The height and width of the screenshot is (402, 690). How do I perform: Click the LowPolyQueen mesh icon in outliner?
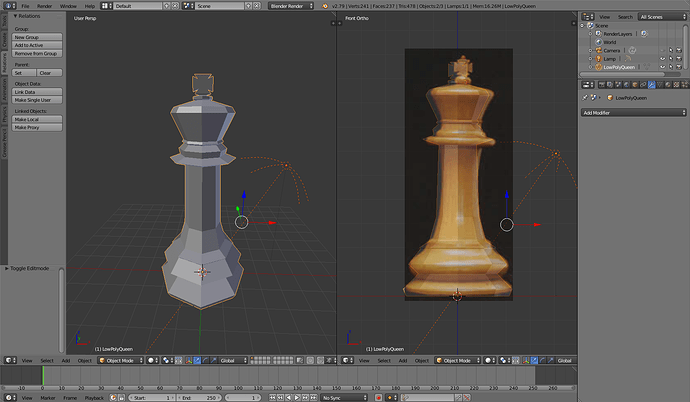pyautogui.click(x=598, y=67)
